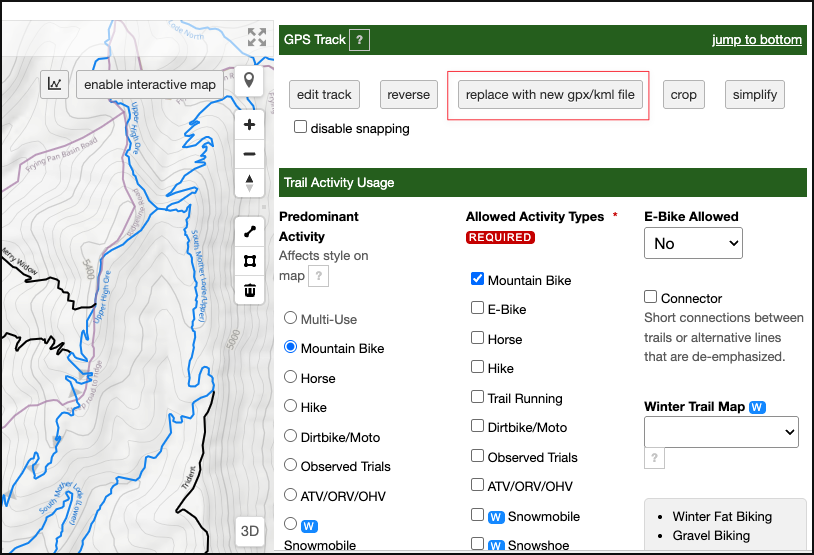Click the map location pin icon
The image size is (814, 555).
pyautogui.click(x=249, y=81)
